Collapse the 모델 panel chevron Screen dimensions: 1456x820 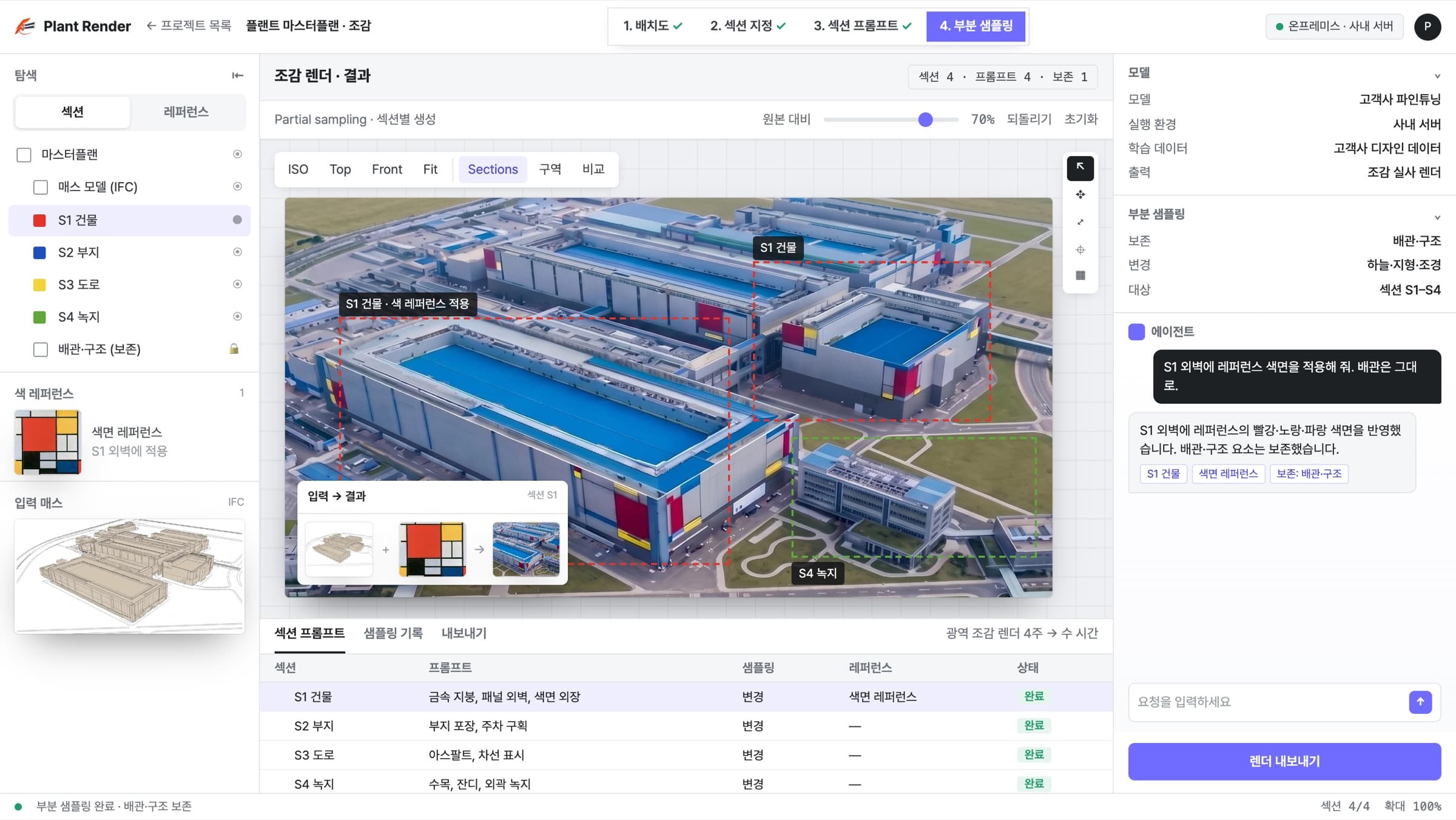tap(1437, 76)
